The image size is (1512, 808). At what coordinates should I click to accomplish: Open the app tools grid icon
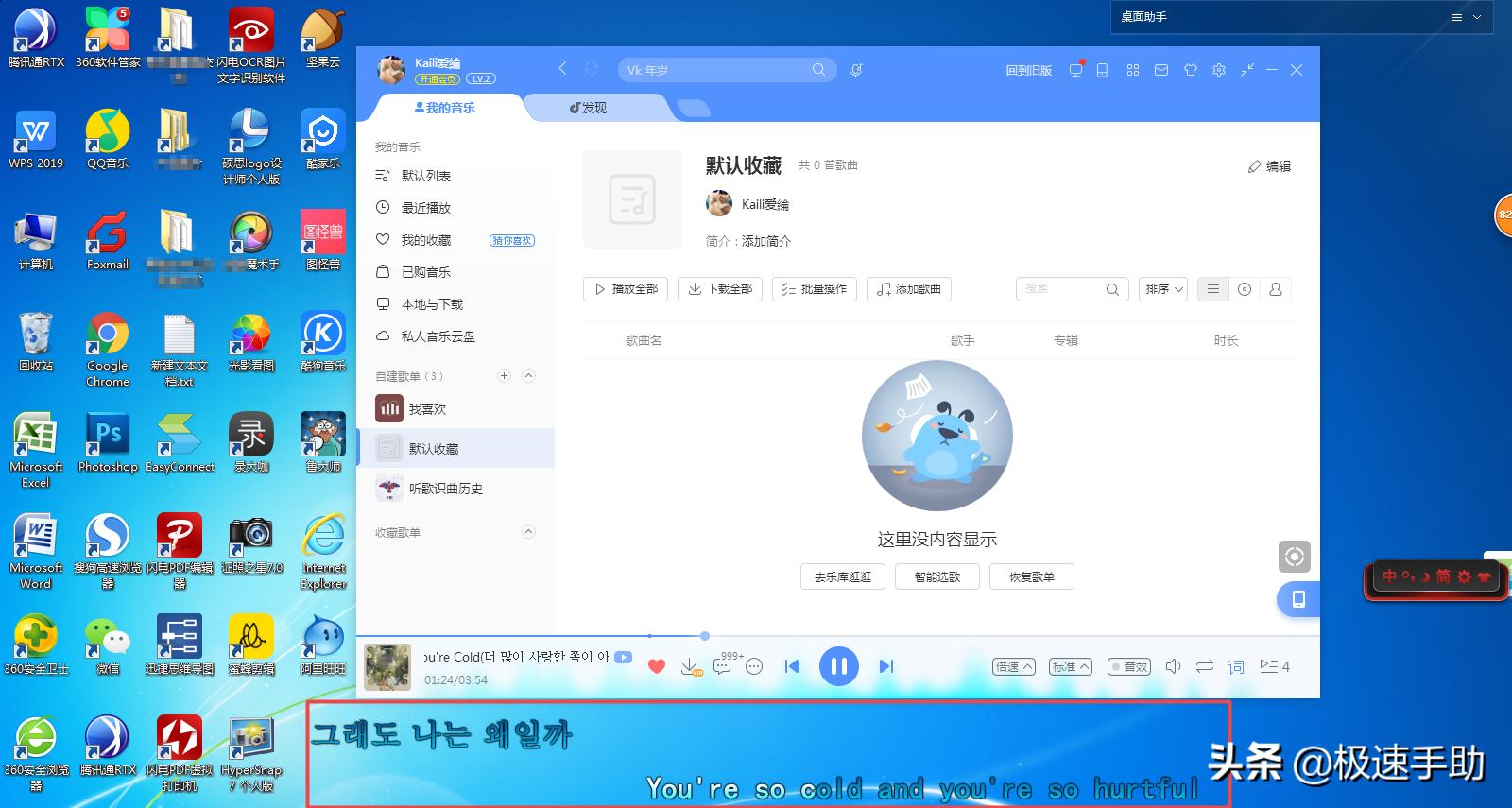(x=1133, y=70)
